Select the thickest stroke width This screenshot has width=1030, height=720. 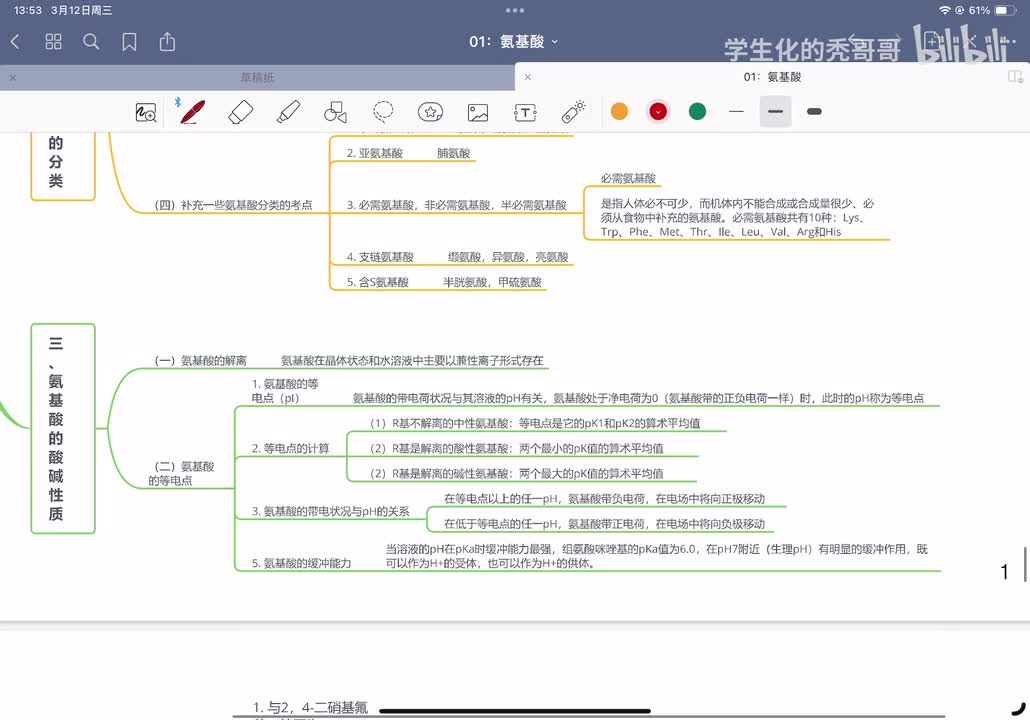coord(815,112)
